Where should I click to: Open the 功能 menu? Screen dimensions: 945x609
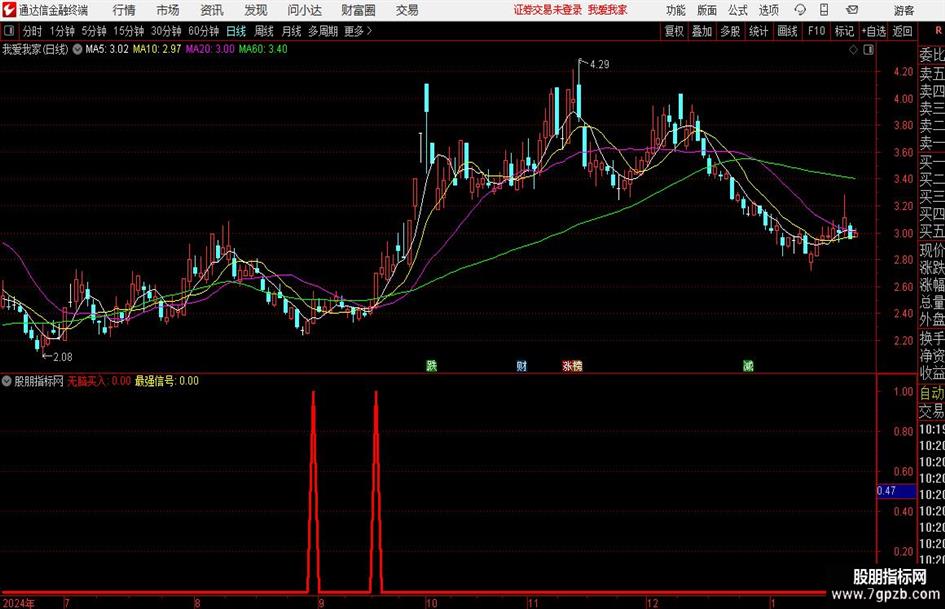click(676, 10)
